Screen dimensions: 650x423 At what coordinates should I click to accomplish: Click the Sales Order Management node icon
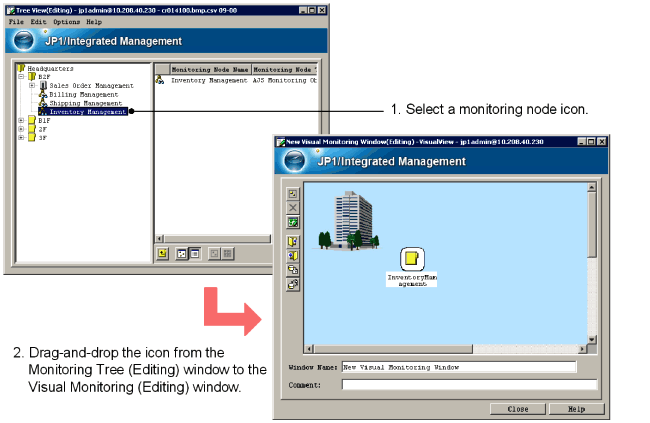[43, 85]
